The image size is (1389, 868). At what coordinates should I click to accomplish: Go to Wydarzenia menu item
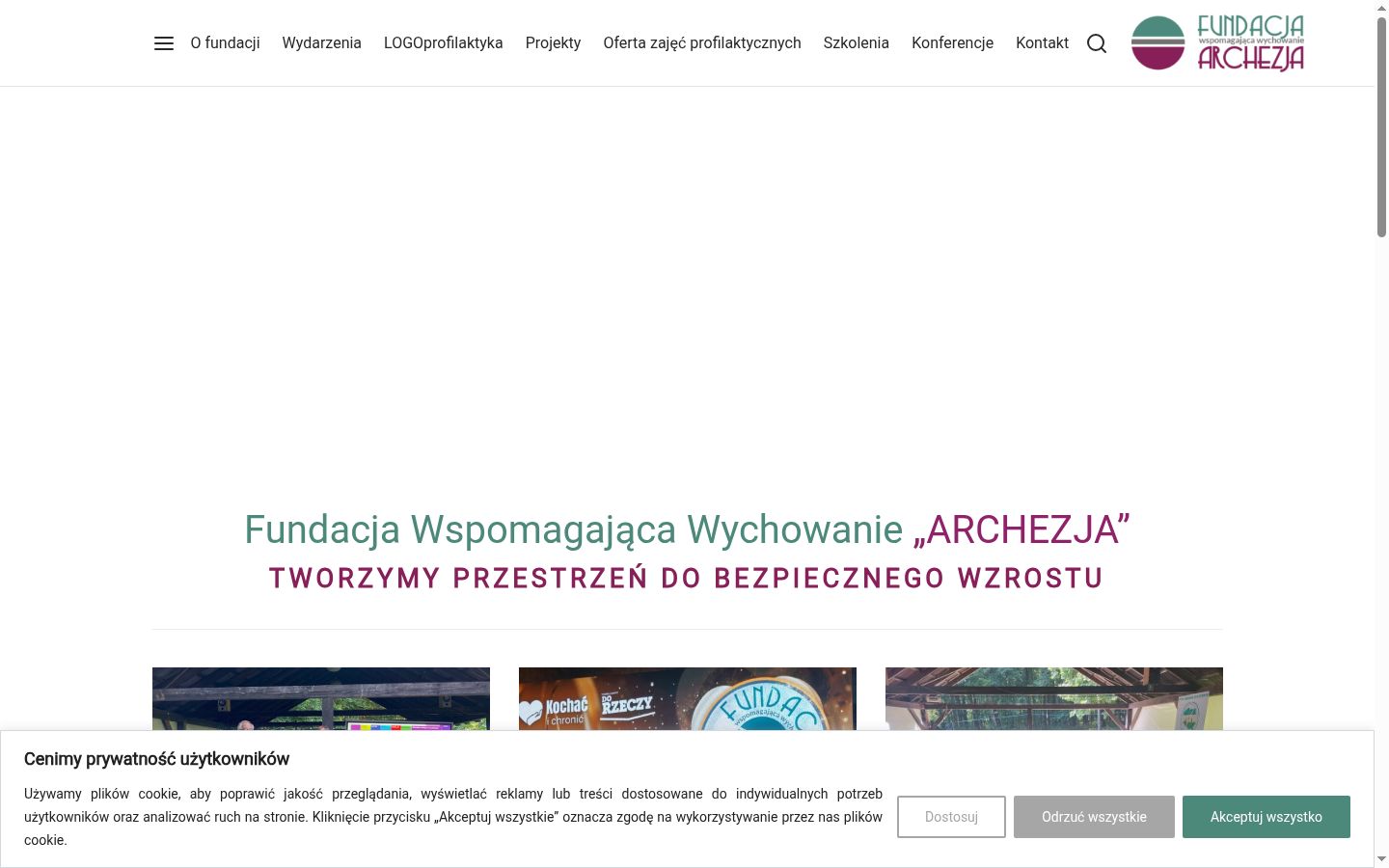coord(322,42)
